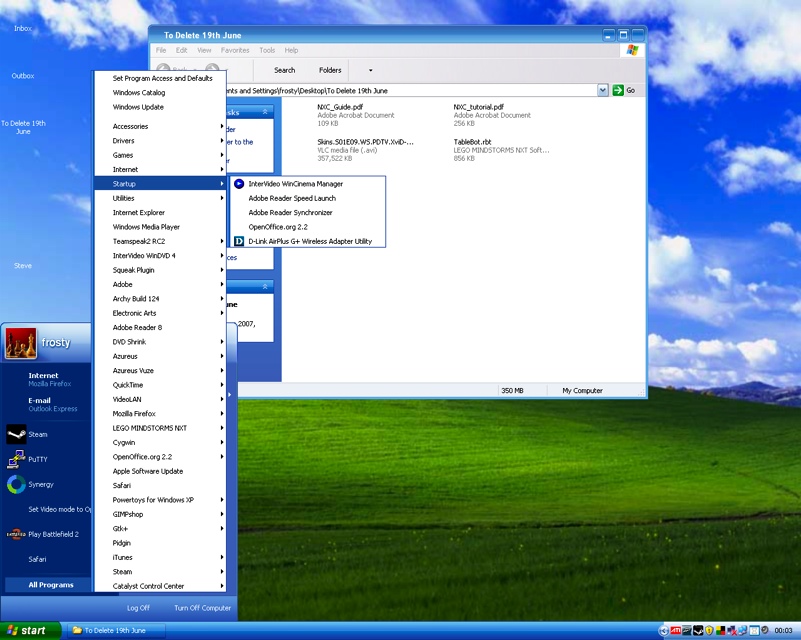This screenshot has width=801, height=640.
Task: Open the views dropdown next to Folders
Action: [370, 70]
